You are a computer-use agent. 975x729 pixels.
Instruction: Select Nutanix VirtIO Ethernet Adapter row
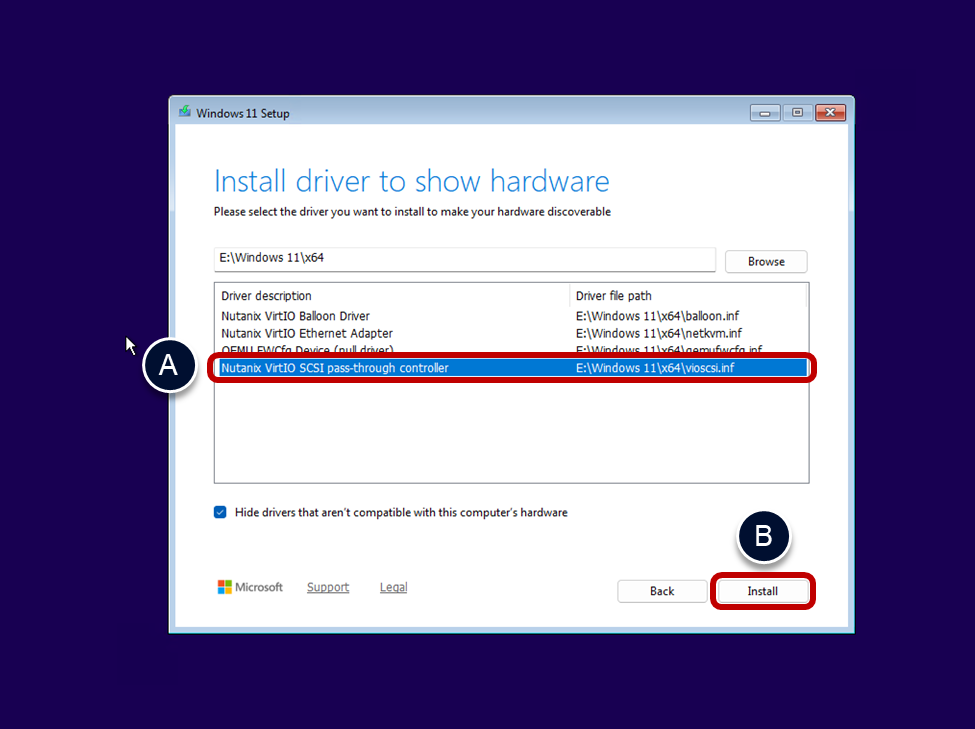point(306,333)
